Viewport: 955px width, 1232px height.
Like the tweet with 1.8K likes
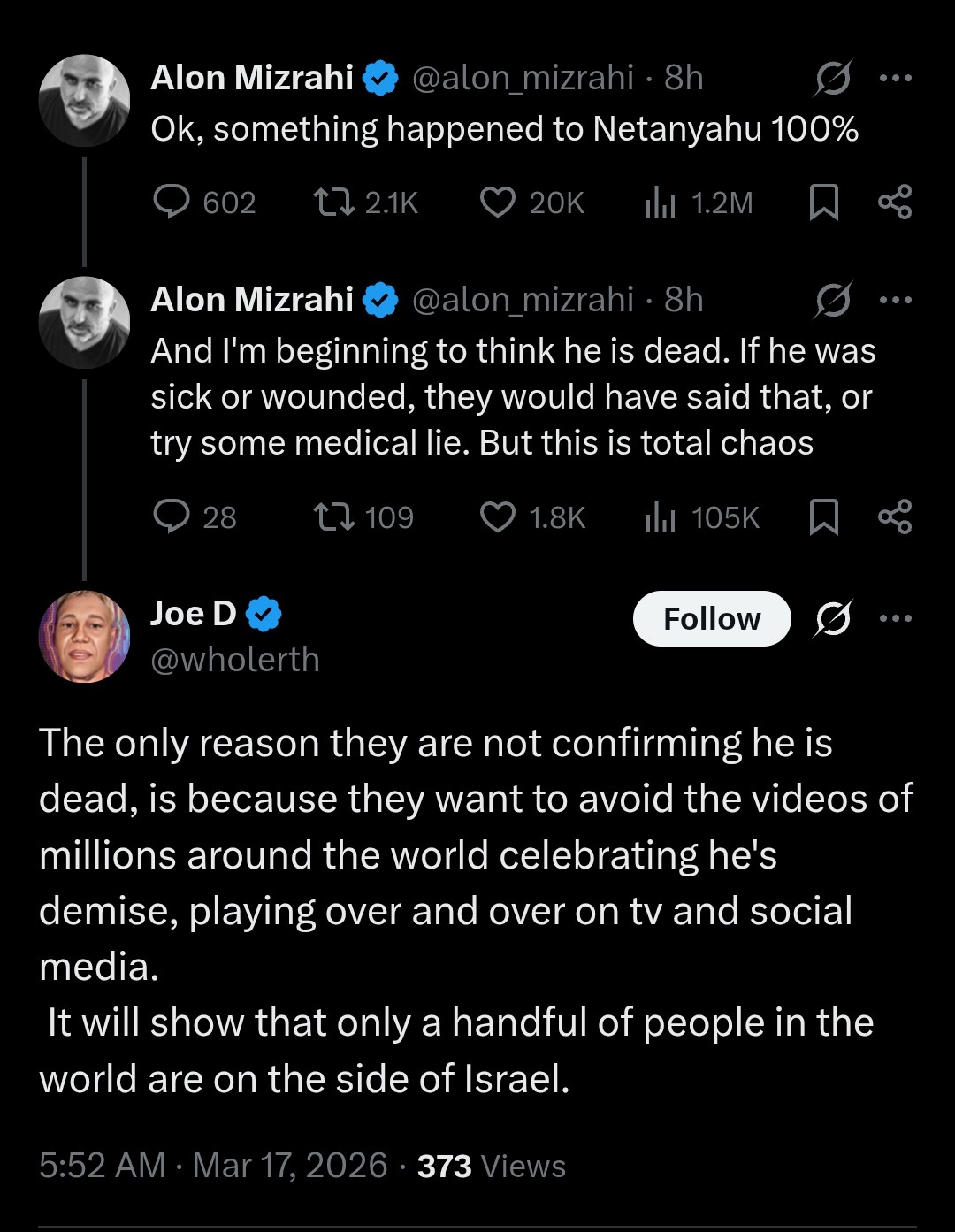498,517
